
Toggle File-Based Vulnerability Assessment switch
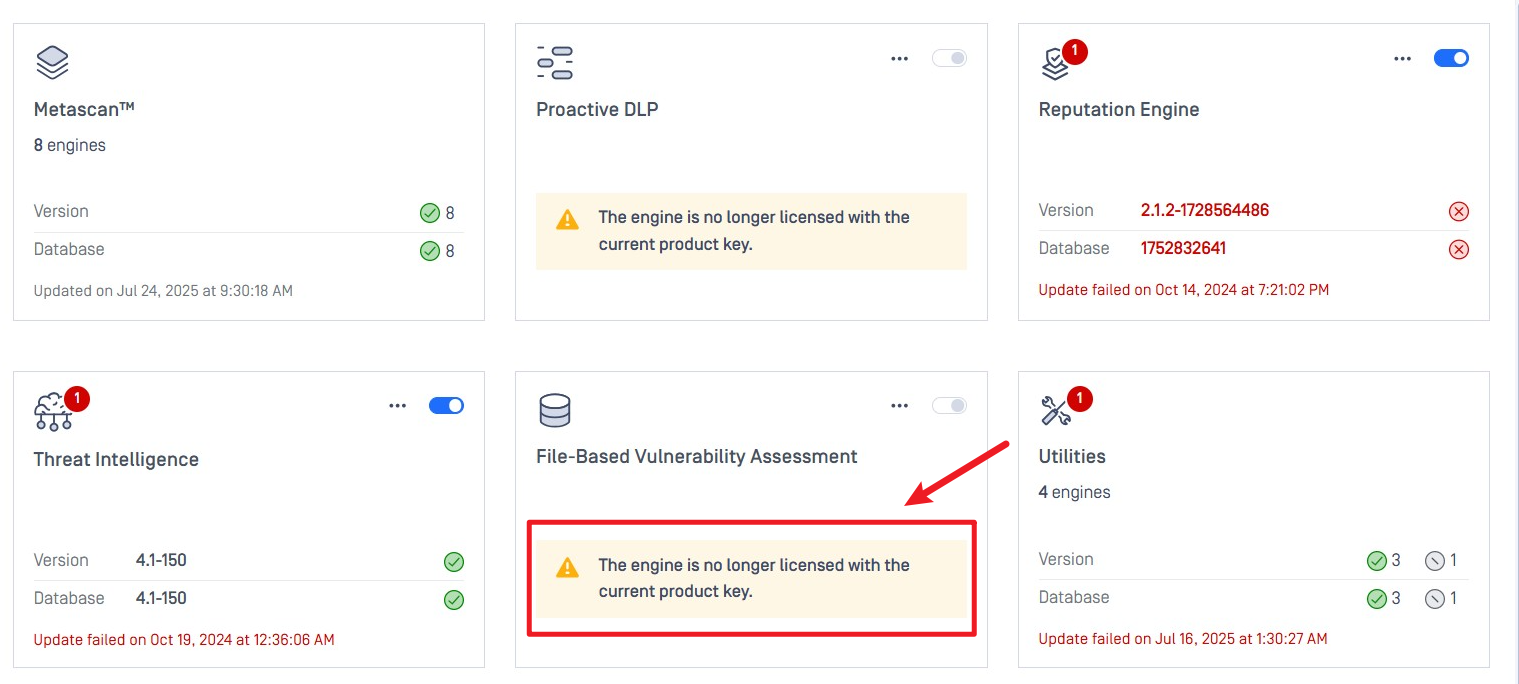click(x=949, y=405)
